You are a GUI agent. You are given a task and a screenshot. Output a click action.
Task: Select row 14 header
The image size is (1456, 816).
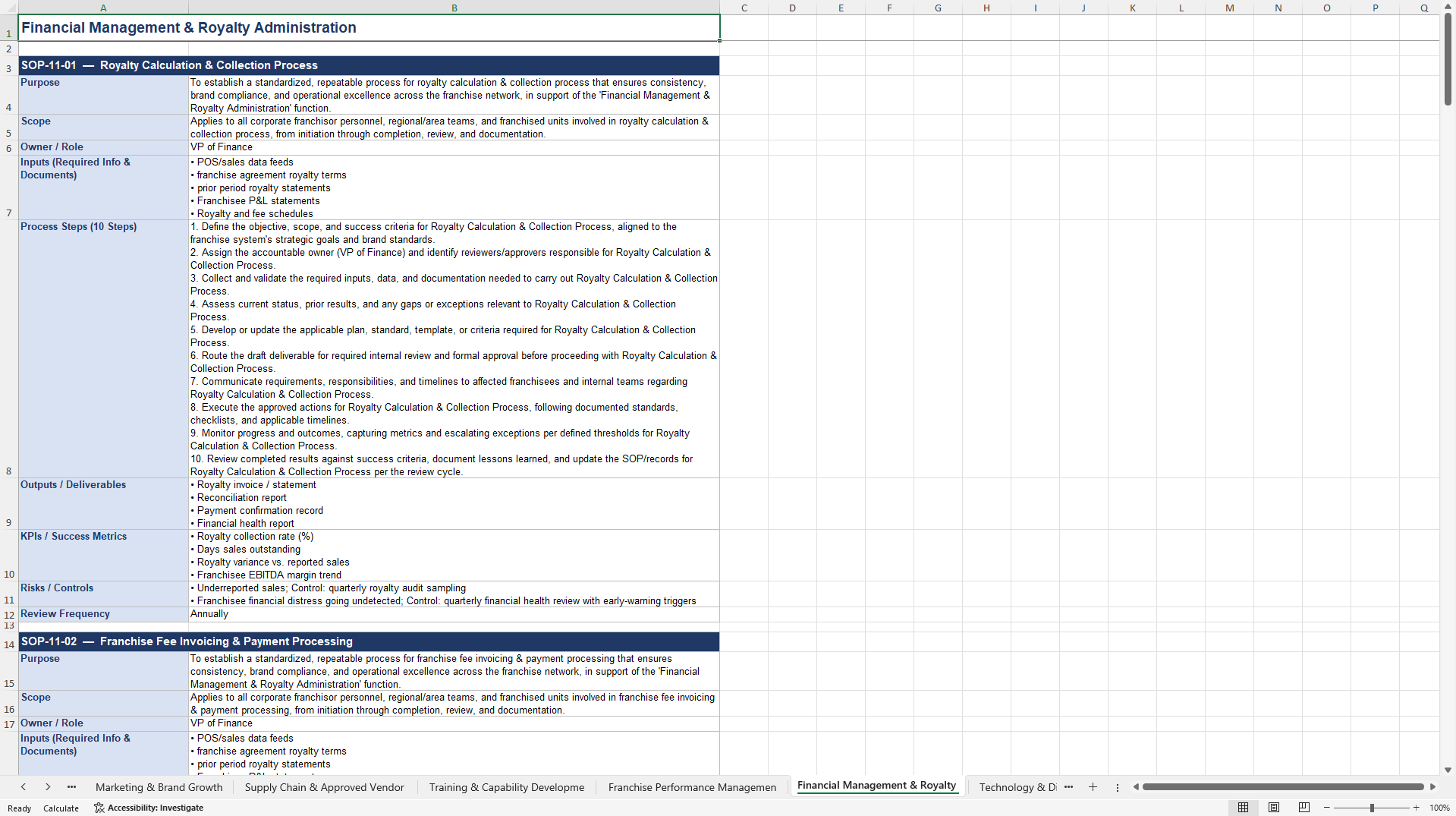pos(8,642)
